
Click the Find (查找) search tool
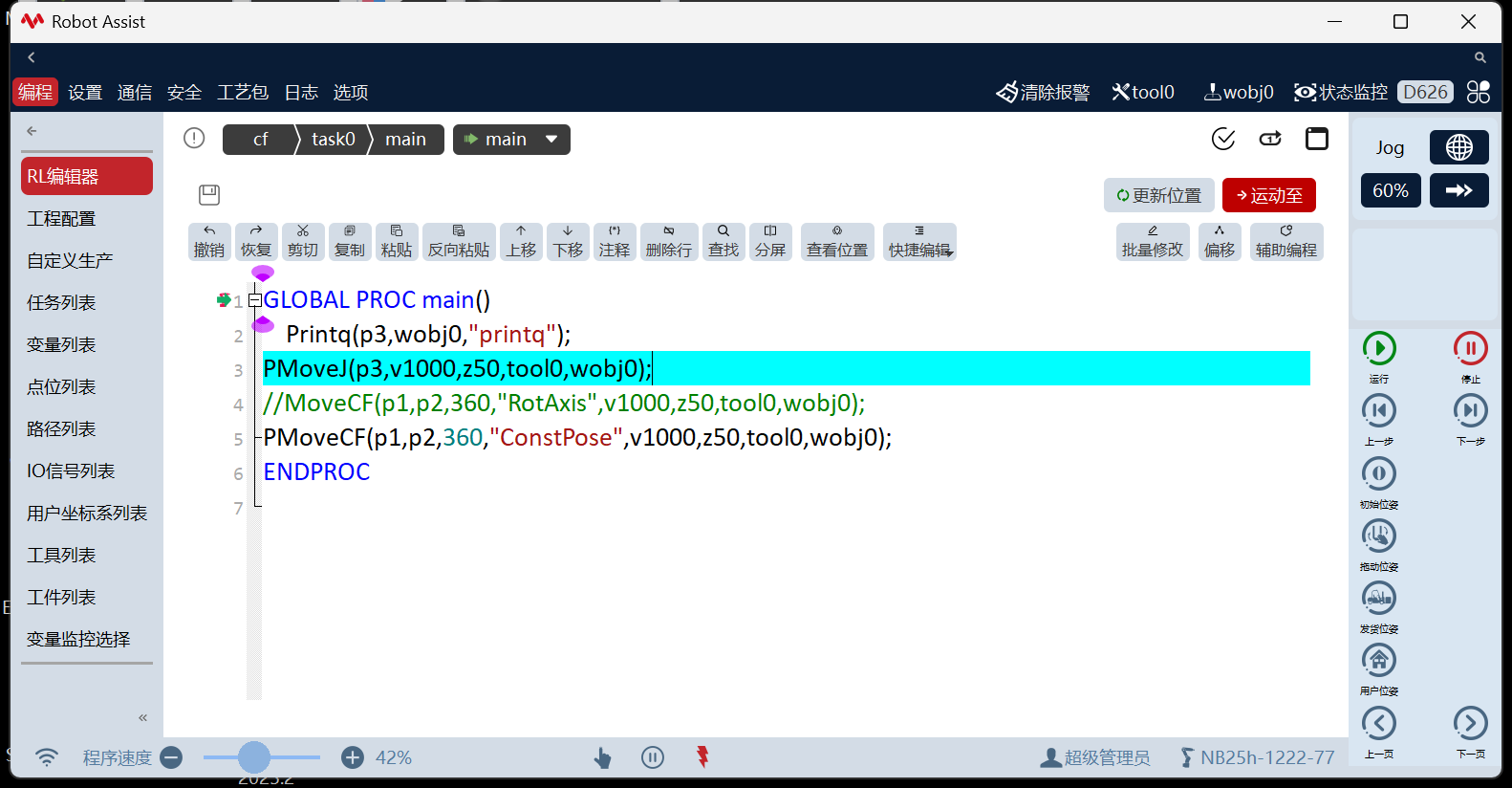tap(724, 242)
